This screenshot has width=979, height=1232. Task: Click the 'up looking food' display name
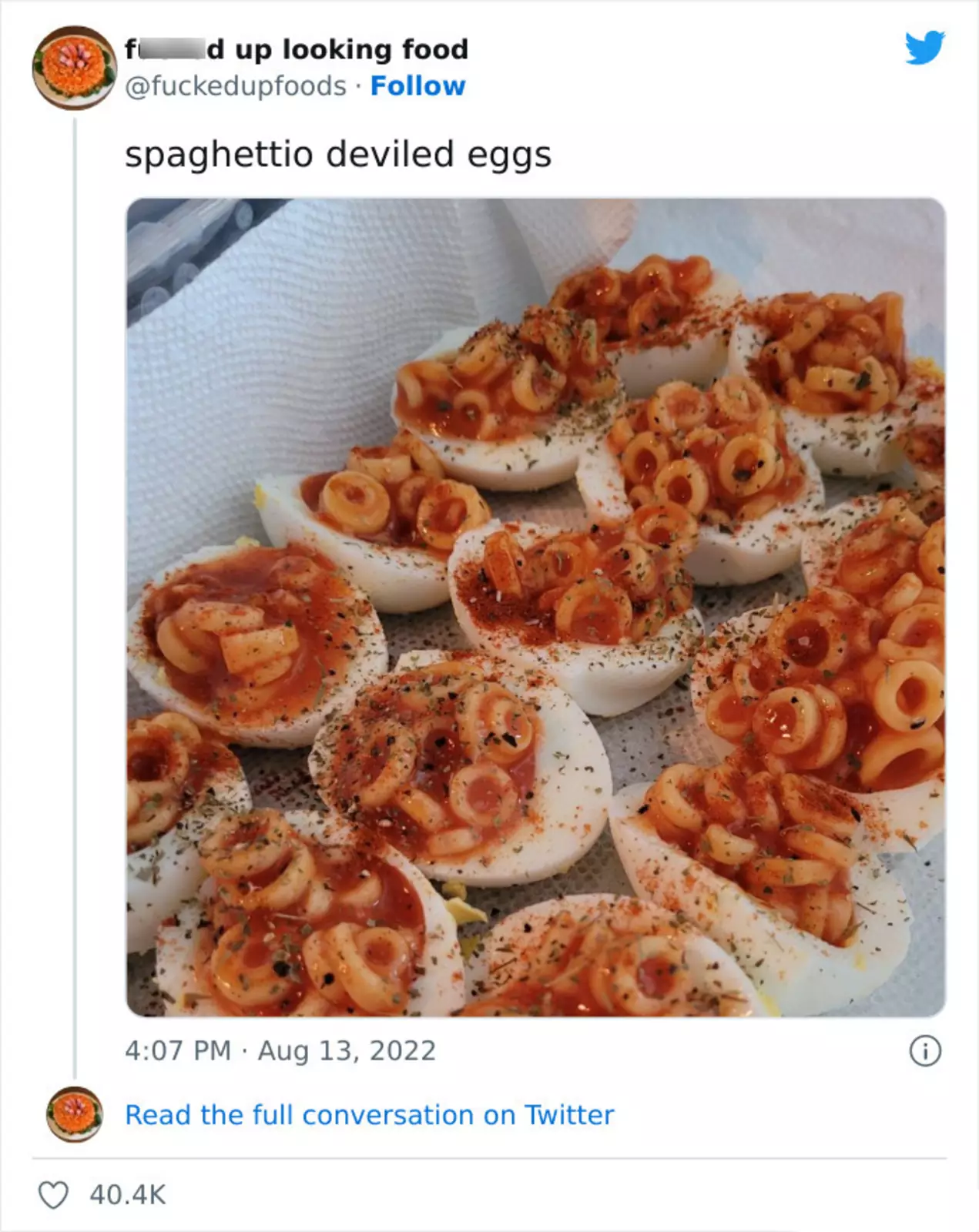pyautogui.click(x=337, y=49)
